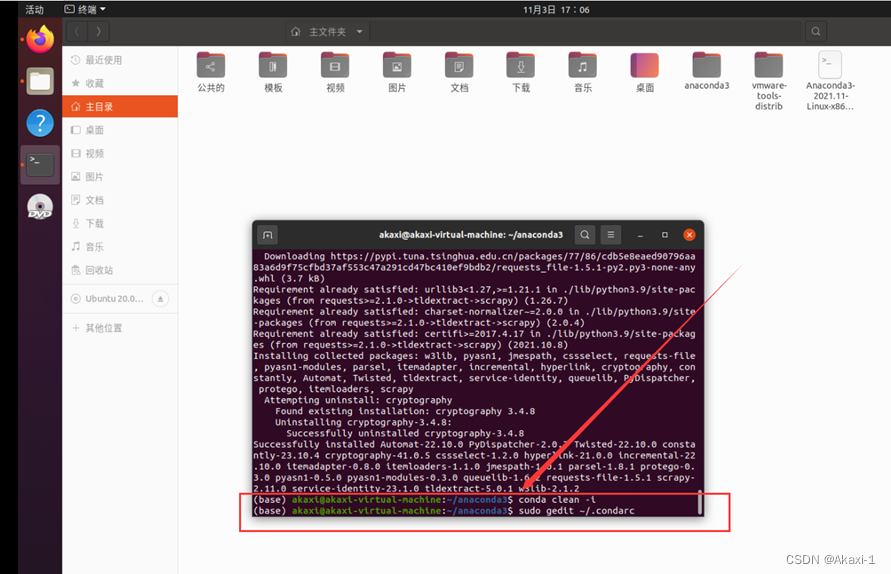Minimize the terminal window
The image size is (891, 574).
640,235
